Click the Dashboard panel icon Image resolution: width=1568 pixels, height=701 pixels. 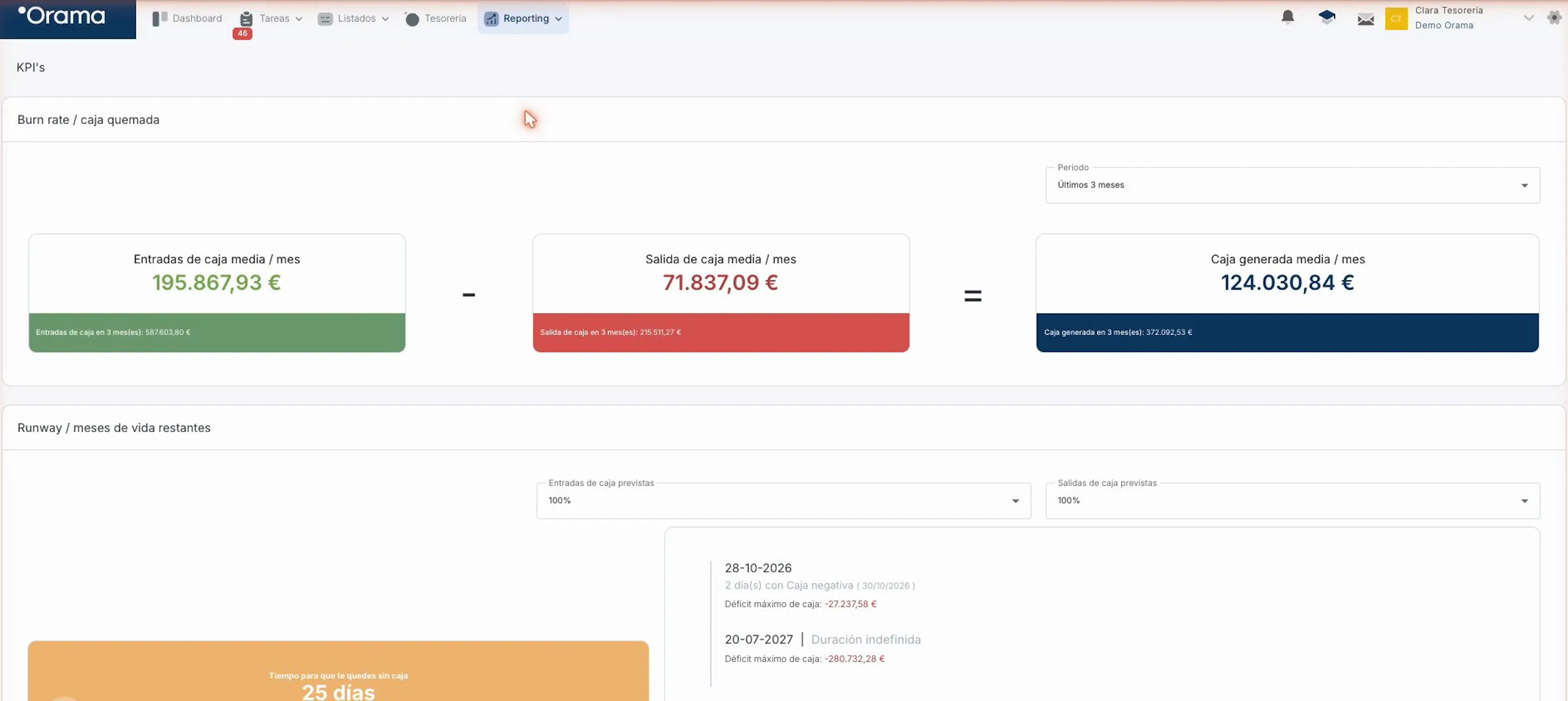[x=160, y=19]
